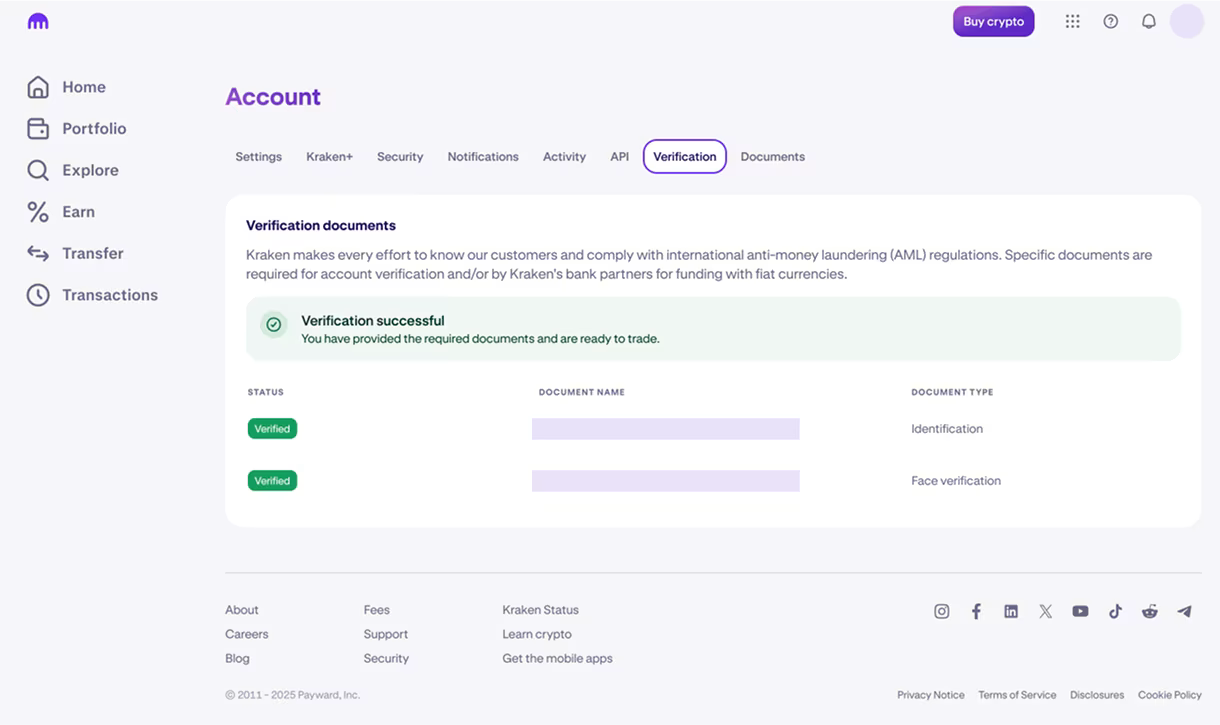1220x725 pixels.
Task: Click the Earn label in sidebar
Action: [78, 212]
